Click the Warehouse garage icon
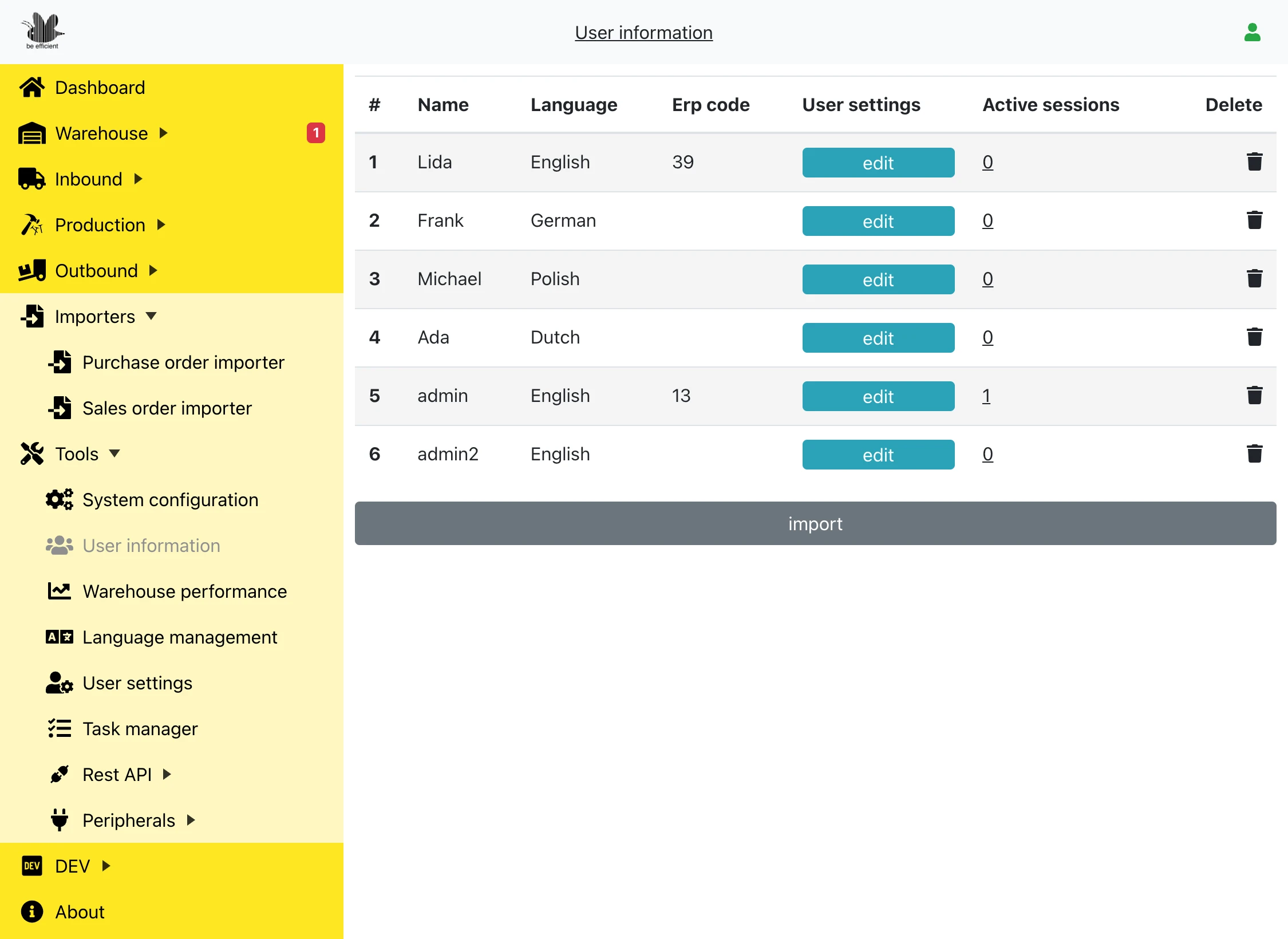Screen dimensions: 1288x939 (32, 133)
